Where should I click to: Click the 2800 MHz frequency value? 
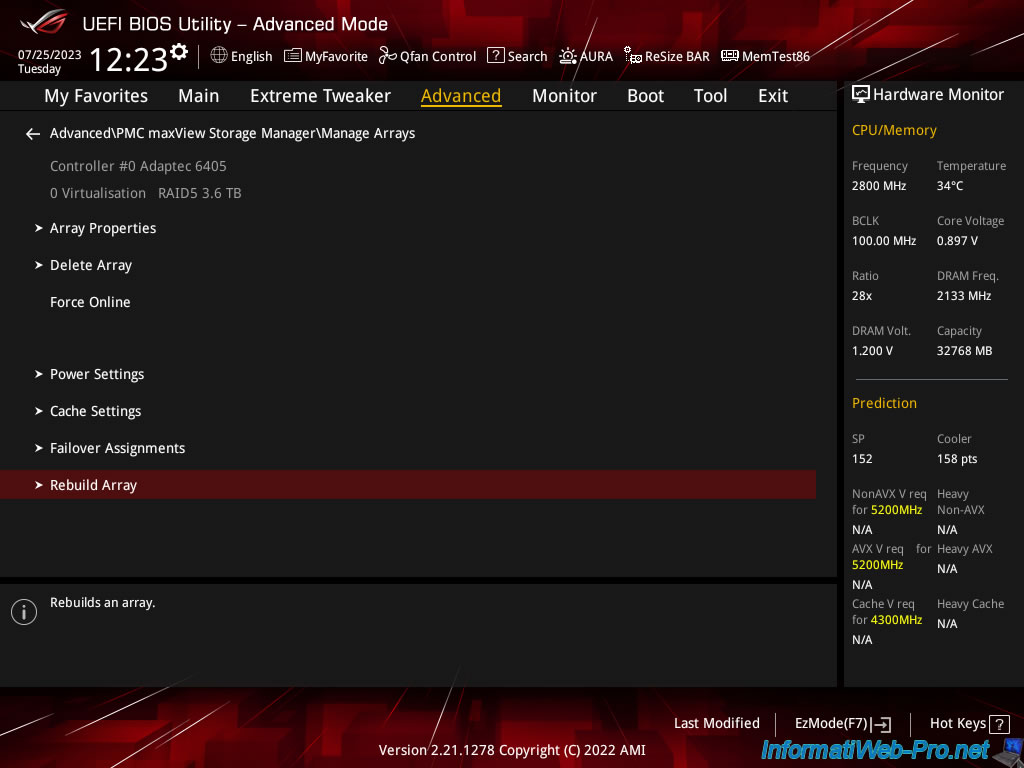click(879, 186)
